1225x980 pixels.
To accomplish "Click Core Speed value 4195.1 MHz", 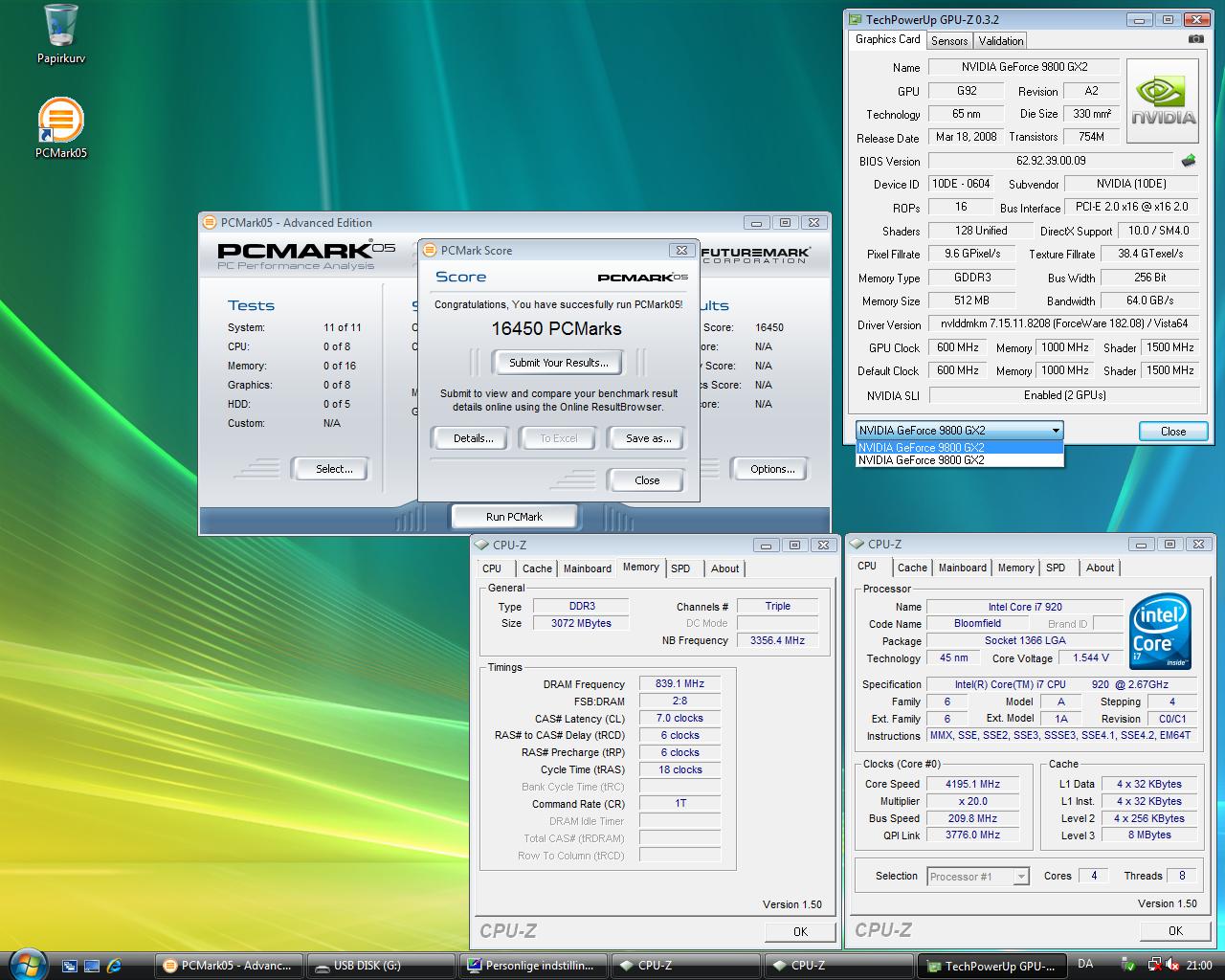I will coord(972,784).
